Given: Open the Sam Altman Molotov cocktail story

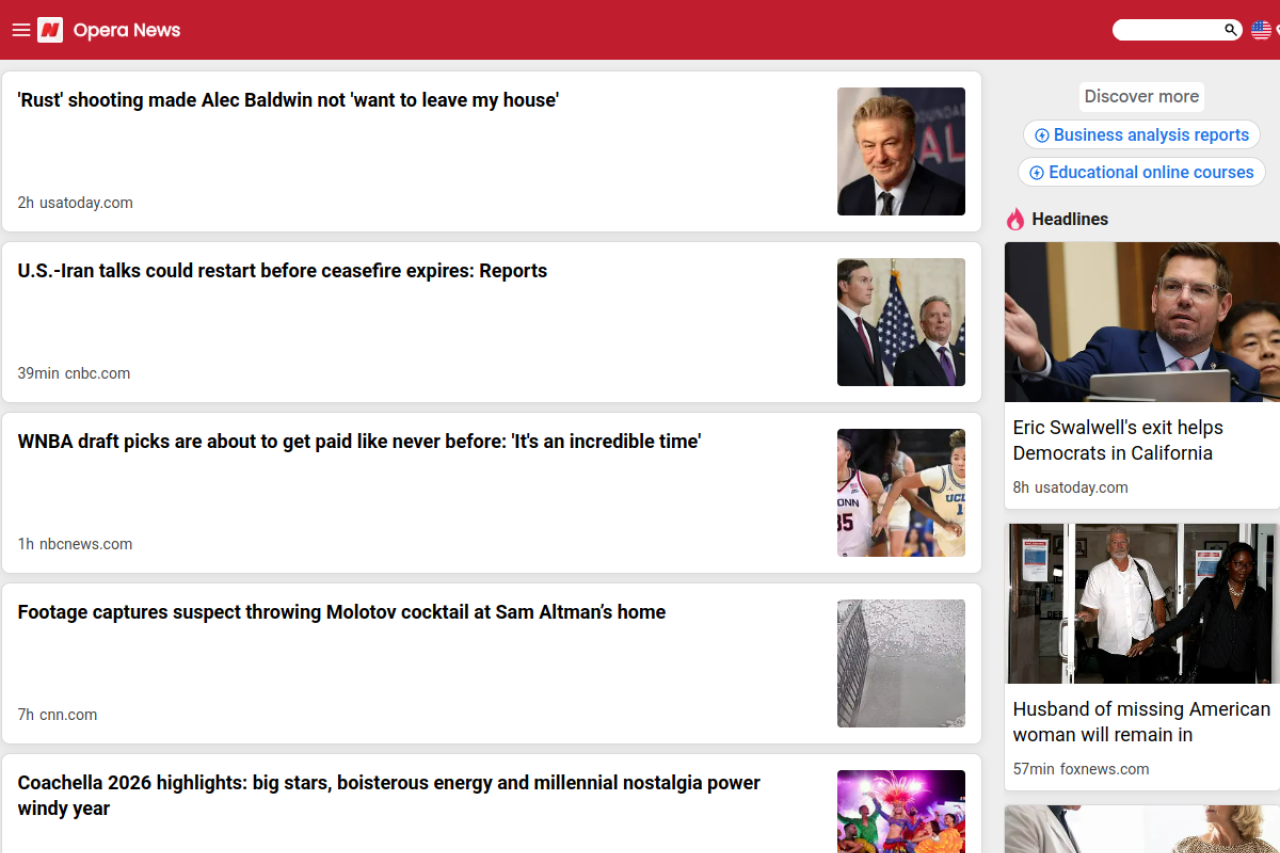Looking at the screenshot, I should coord(341,612).
